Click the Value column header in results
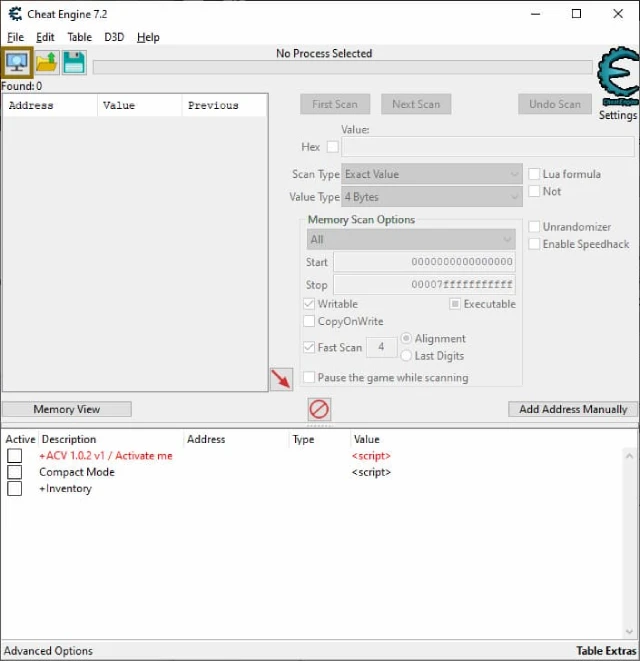Image resolution: width=640 pixels, height=661 pixels. (140, 105)
